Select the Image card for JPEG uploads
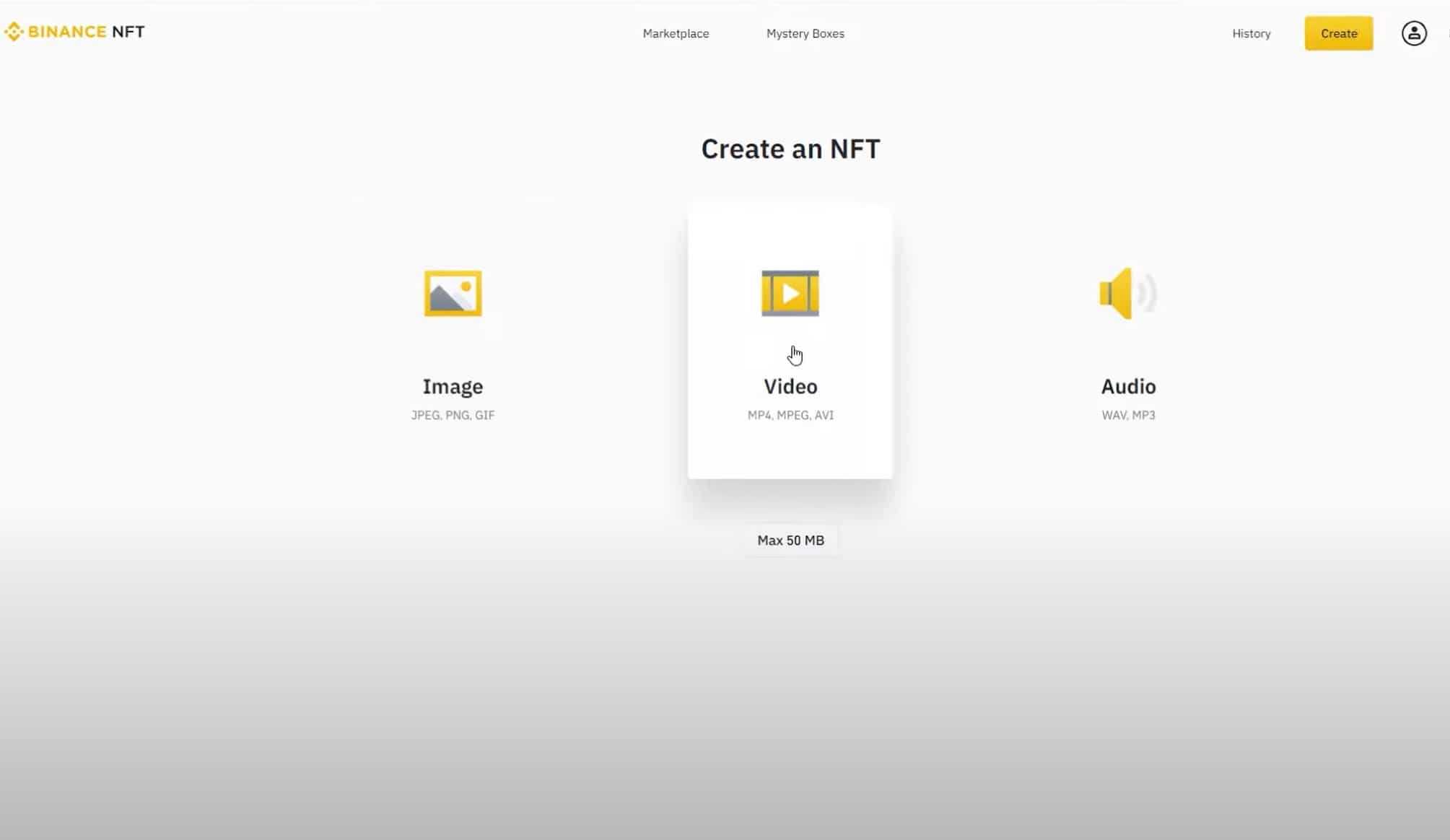Image resolution: width=1450 pixels, height=840 pixels. (453, 339)
